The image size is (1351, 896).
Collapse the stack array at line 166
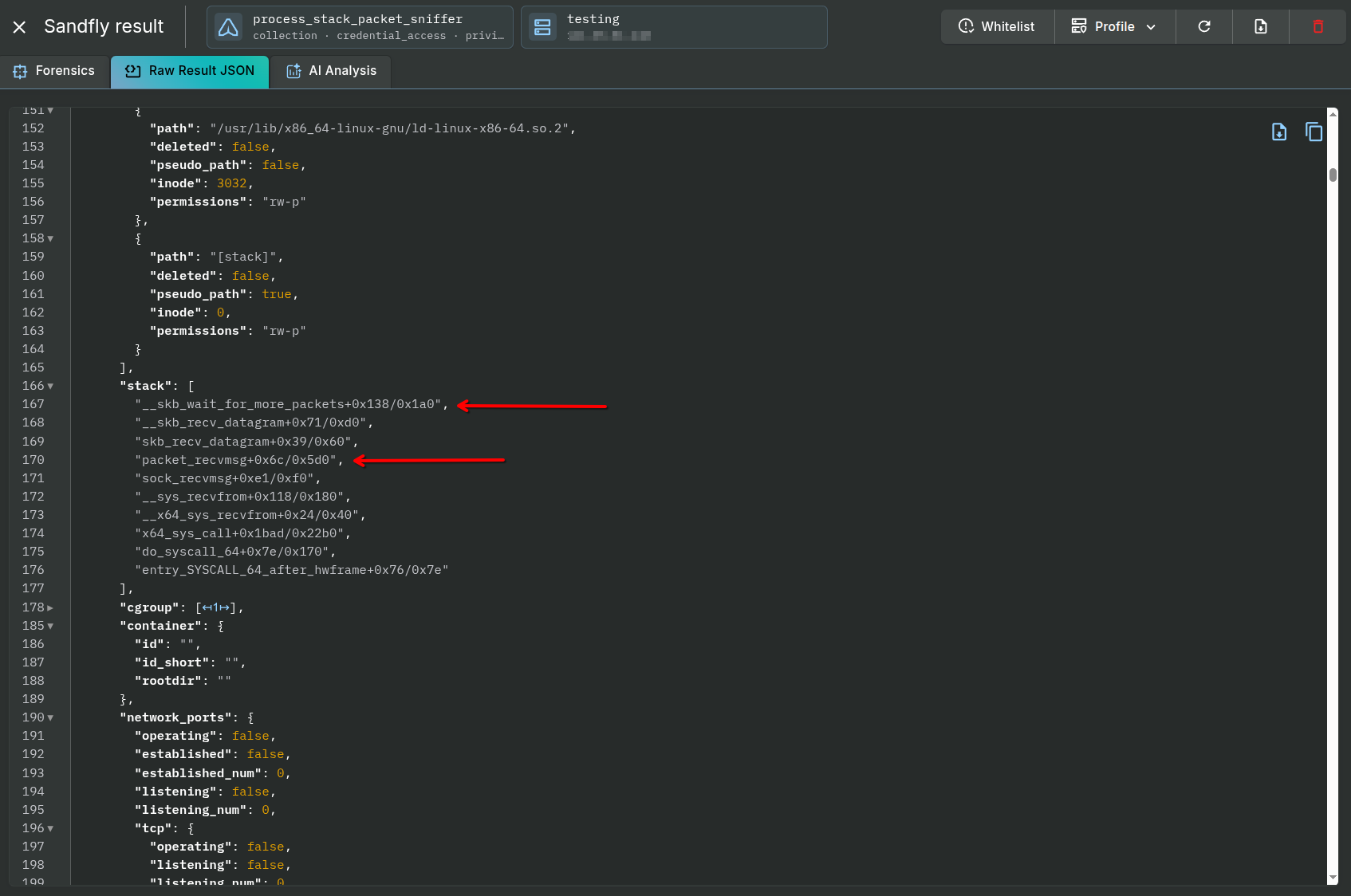[50, 386]
